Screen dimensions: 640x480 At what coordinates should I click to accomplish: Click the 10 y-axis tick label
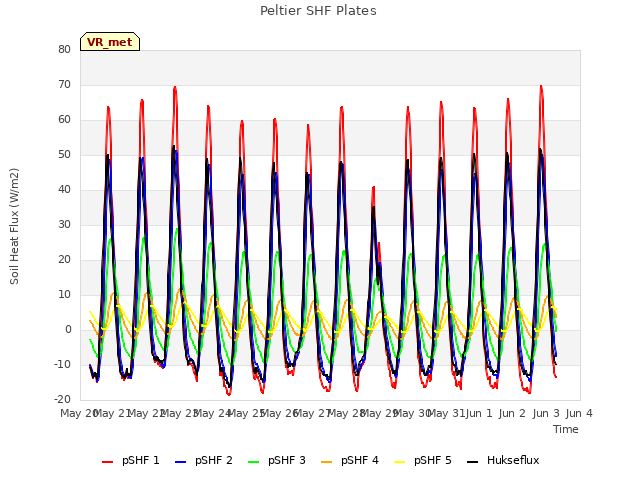64,295
